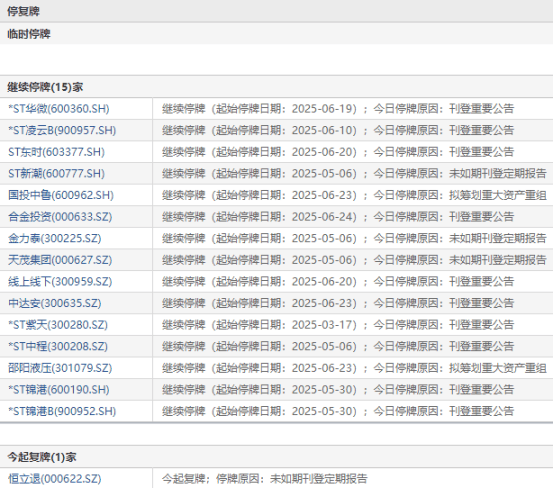Open 中达安(300635.SZ) stock link
554x489 pixels.
pyautogui.click(x=55, y=303)
